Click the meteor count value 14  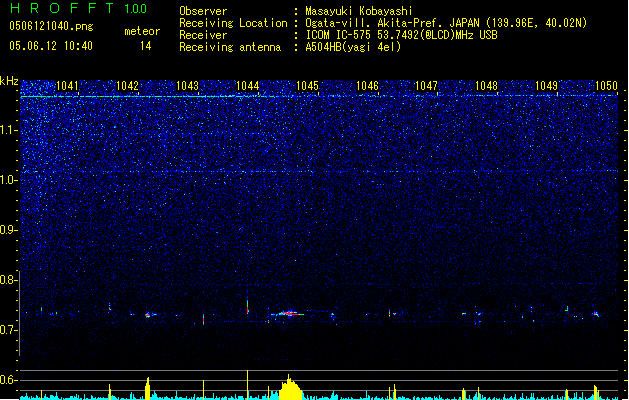(146, 46)
